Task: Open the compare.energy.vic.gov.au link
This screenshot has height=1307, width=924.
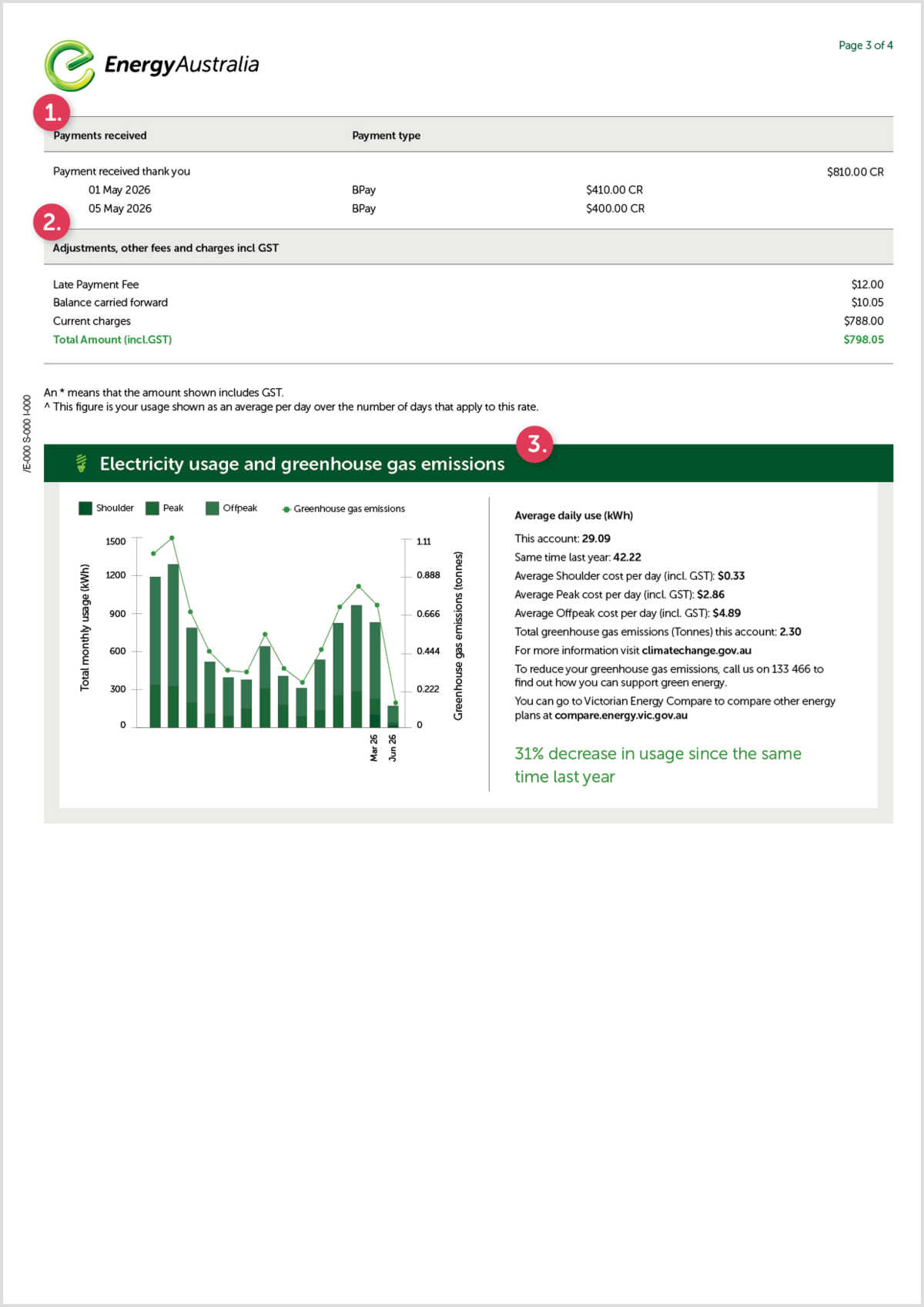Action: (621, 715)
